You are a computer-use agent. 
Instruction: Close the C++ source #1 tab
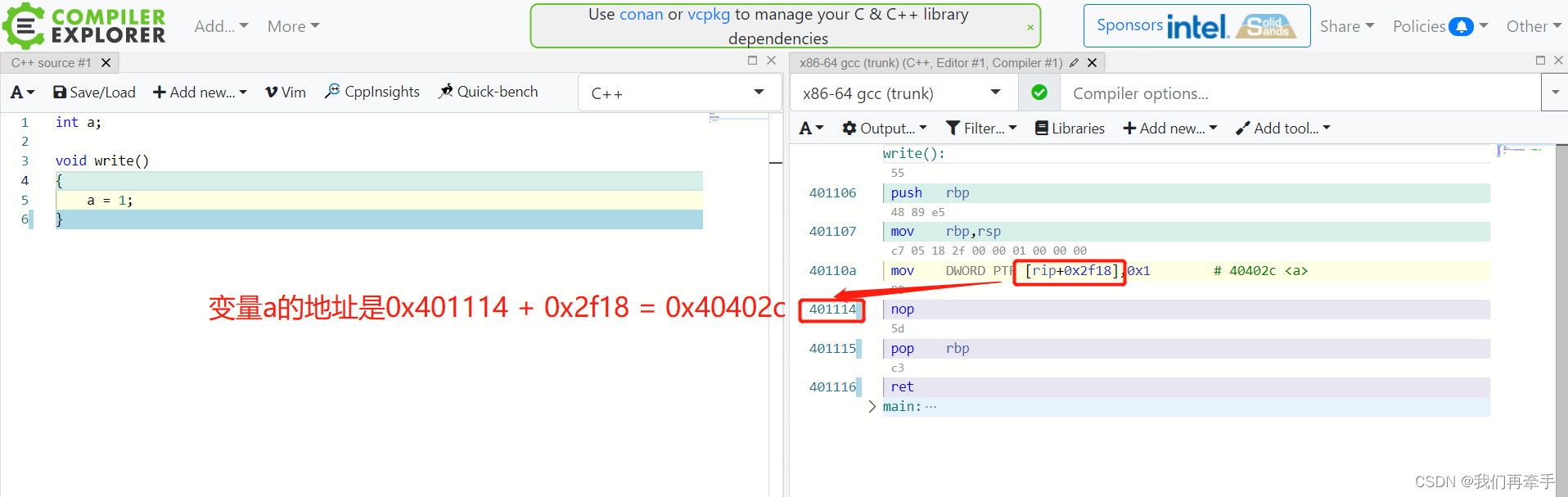(106, 62)
